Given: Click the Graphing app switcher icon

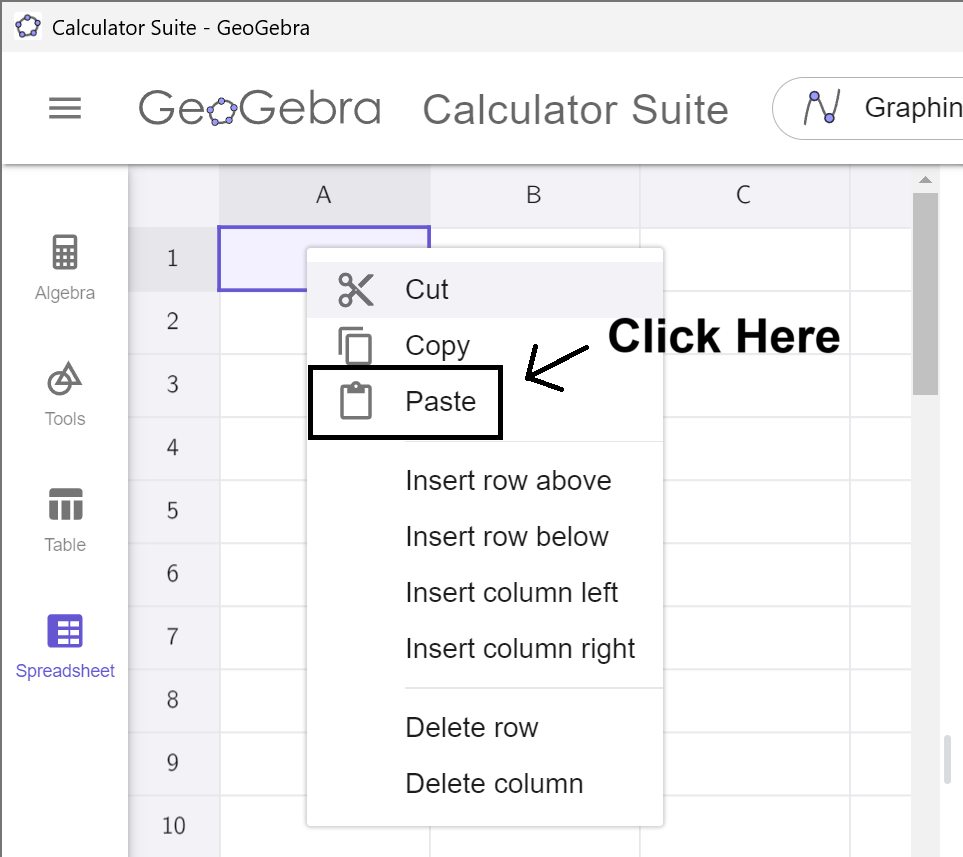Looking at the screenshot, I should [x=822, y=108].
